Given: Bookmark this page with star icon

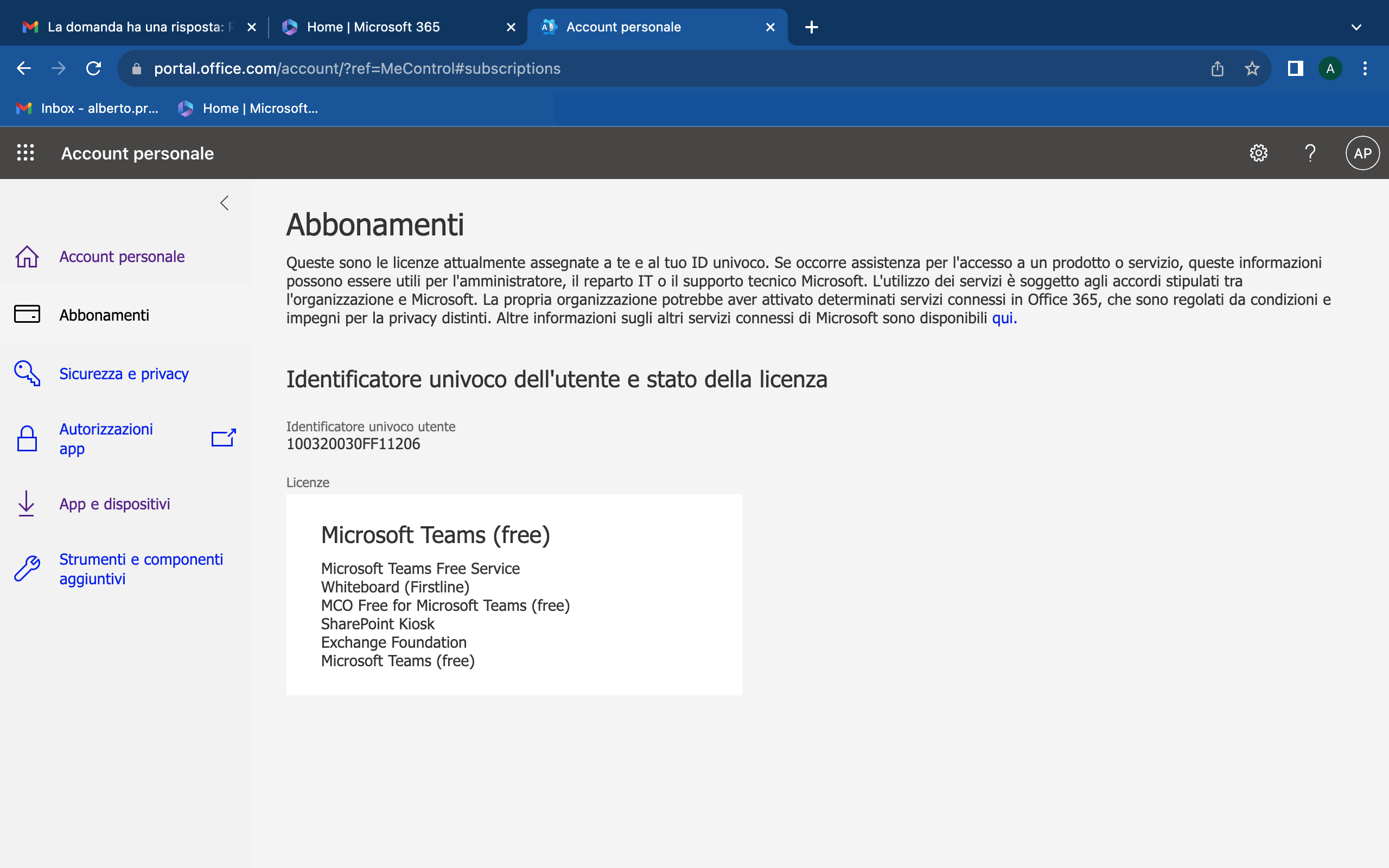Looking at the screenshot, I should (x=1252, y=69).
